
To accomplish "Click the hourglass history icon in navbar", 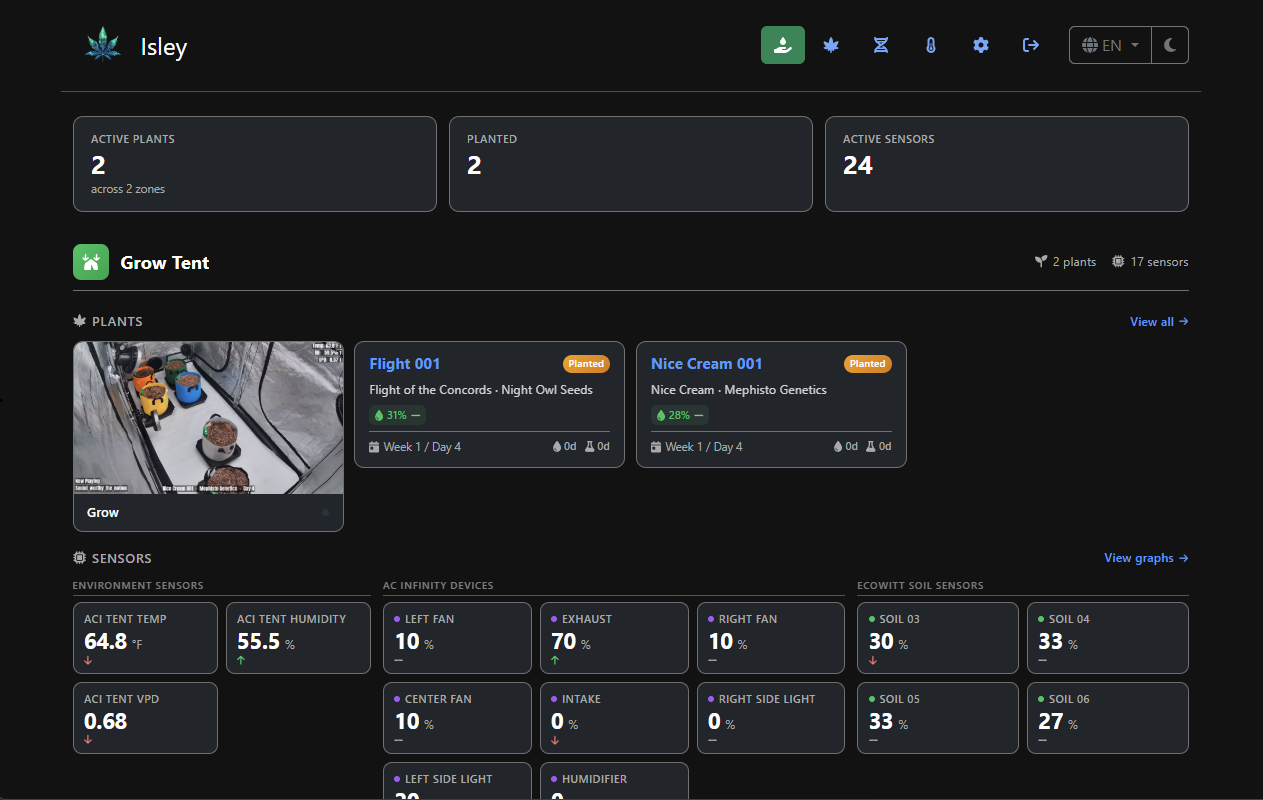I will [x=881, y=44].
